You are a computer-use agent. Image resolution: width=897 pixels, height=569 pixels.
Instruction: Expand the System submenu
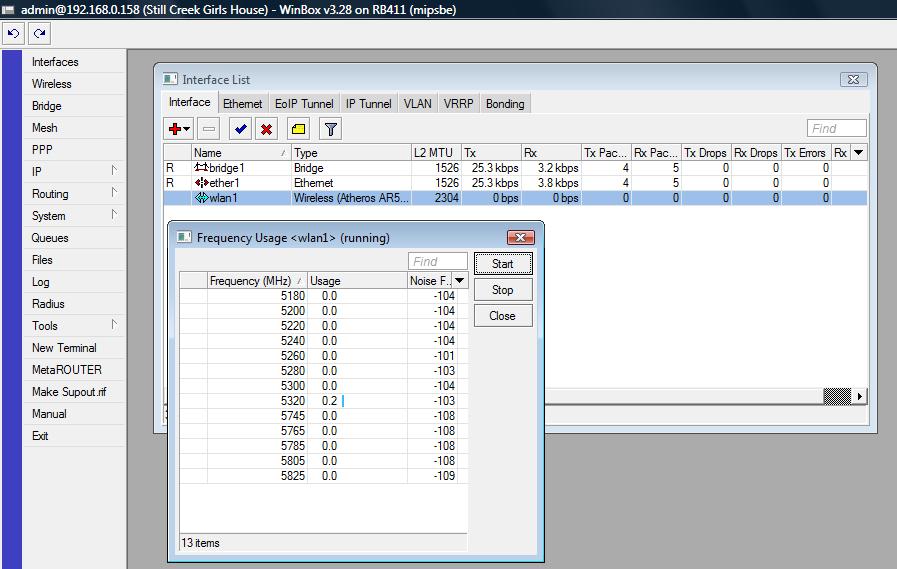114,214
